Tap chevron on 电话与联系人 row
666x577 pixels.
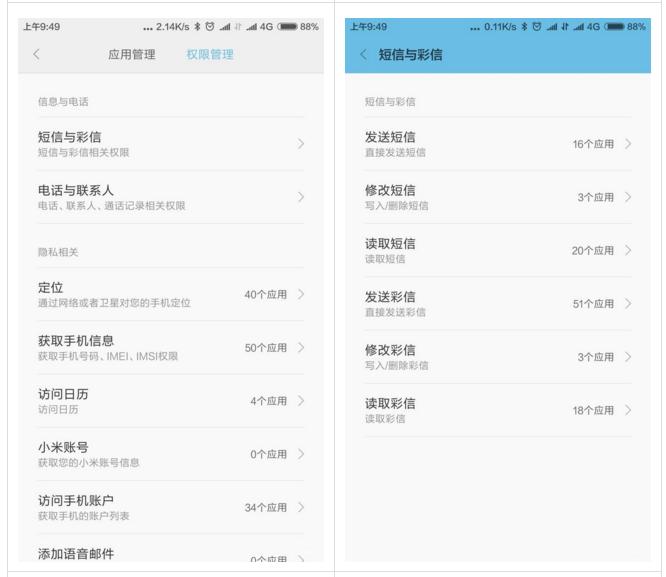click(301, 197)
